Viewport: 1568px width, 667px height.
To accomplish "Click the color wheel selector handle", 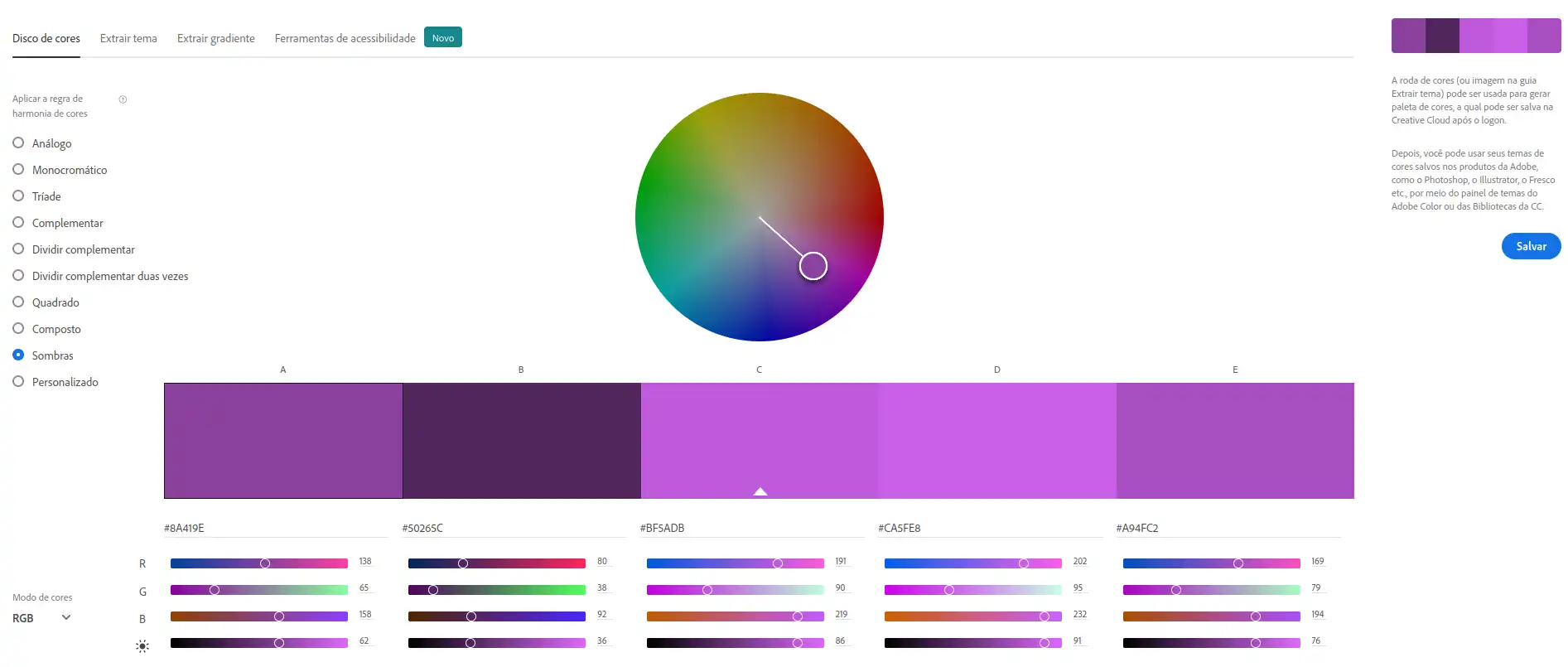I will click(813, 266).
